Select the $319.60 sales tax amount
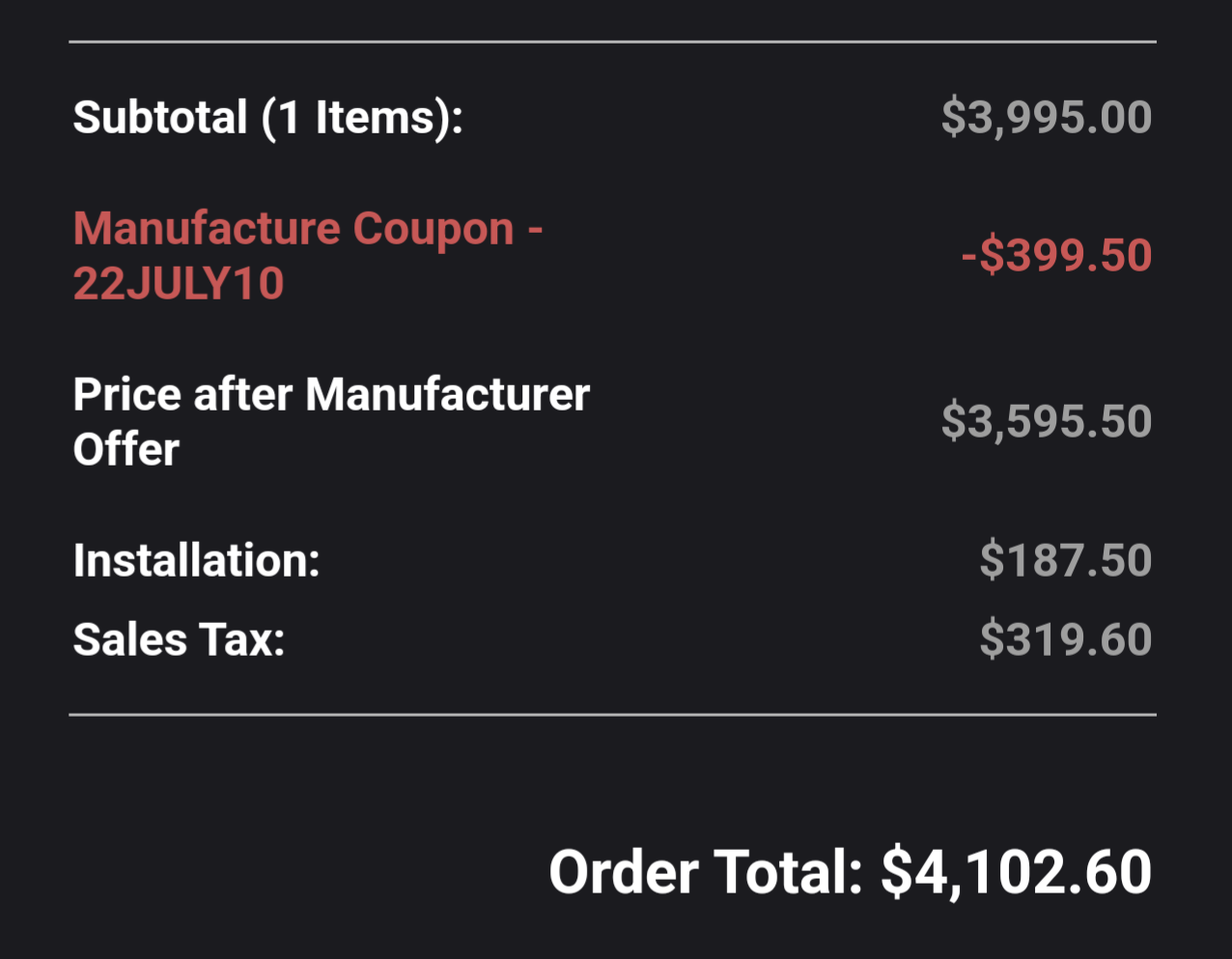 coord(1065,640)
